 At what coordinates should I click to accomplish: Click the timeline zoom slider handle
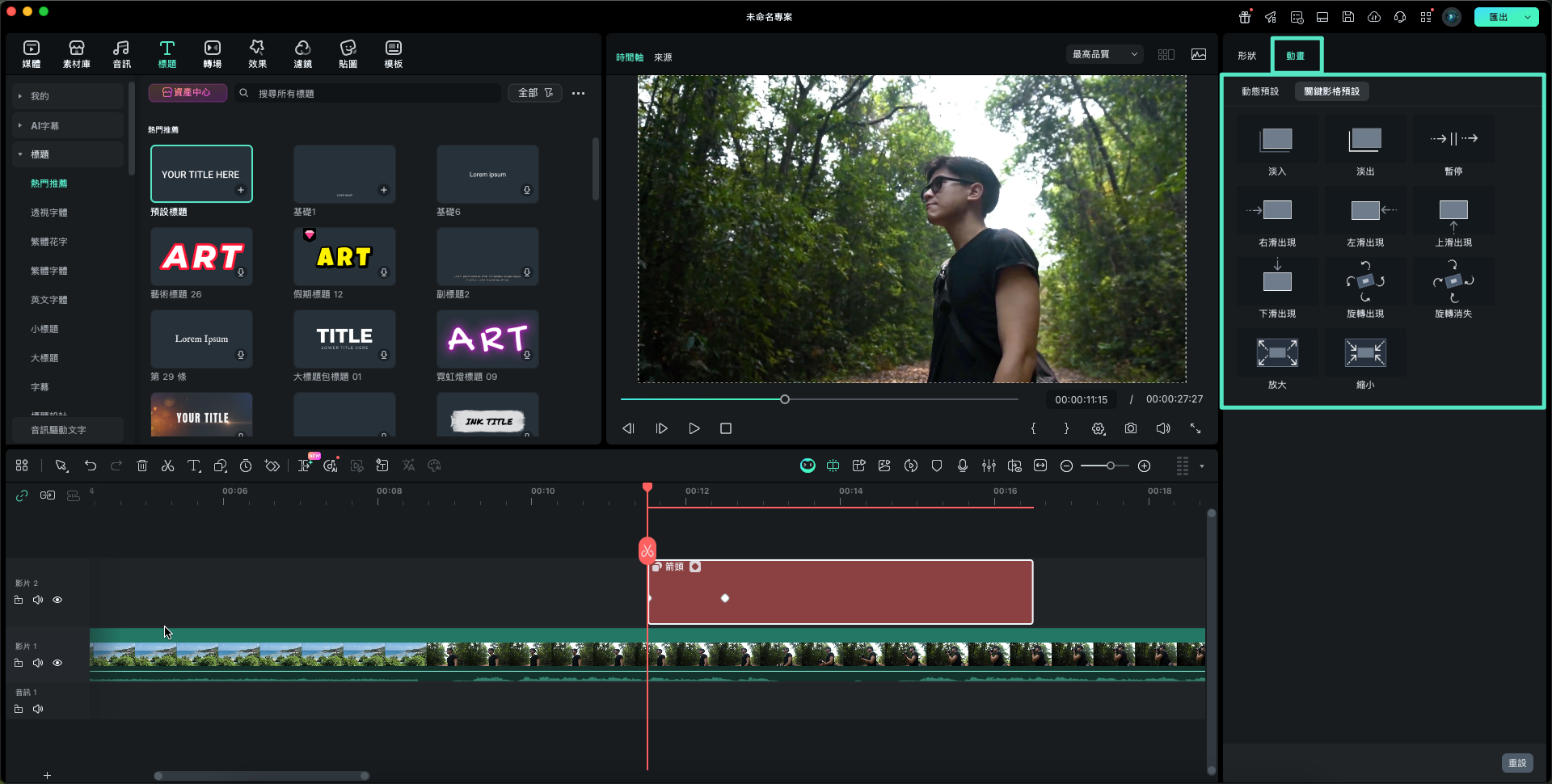click(x=1111, y=466)
